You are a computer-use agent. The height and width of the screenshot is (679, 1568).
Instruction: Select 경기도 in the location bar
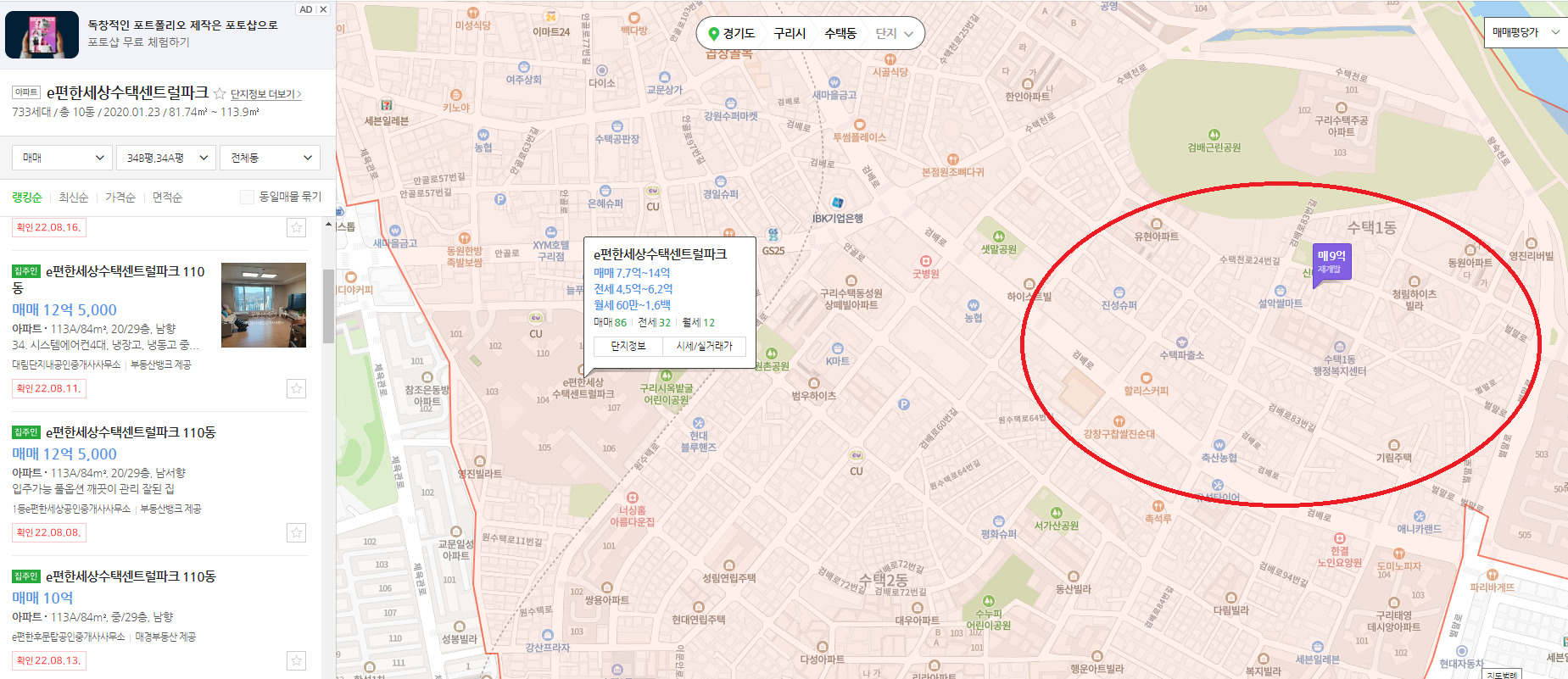coord(739,33)
